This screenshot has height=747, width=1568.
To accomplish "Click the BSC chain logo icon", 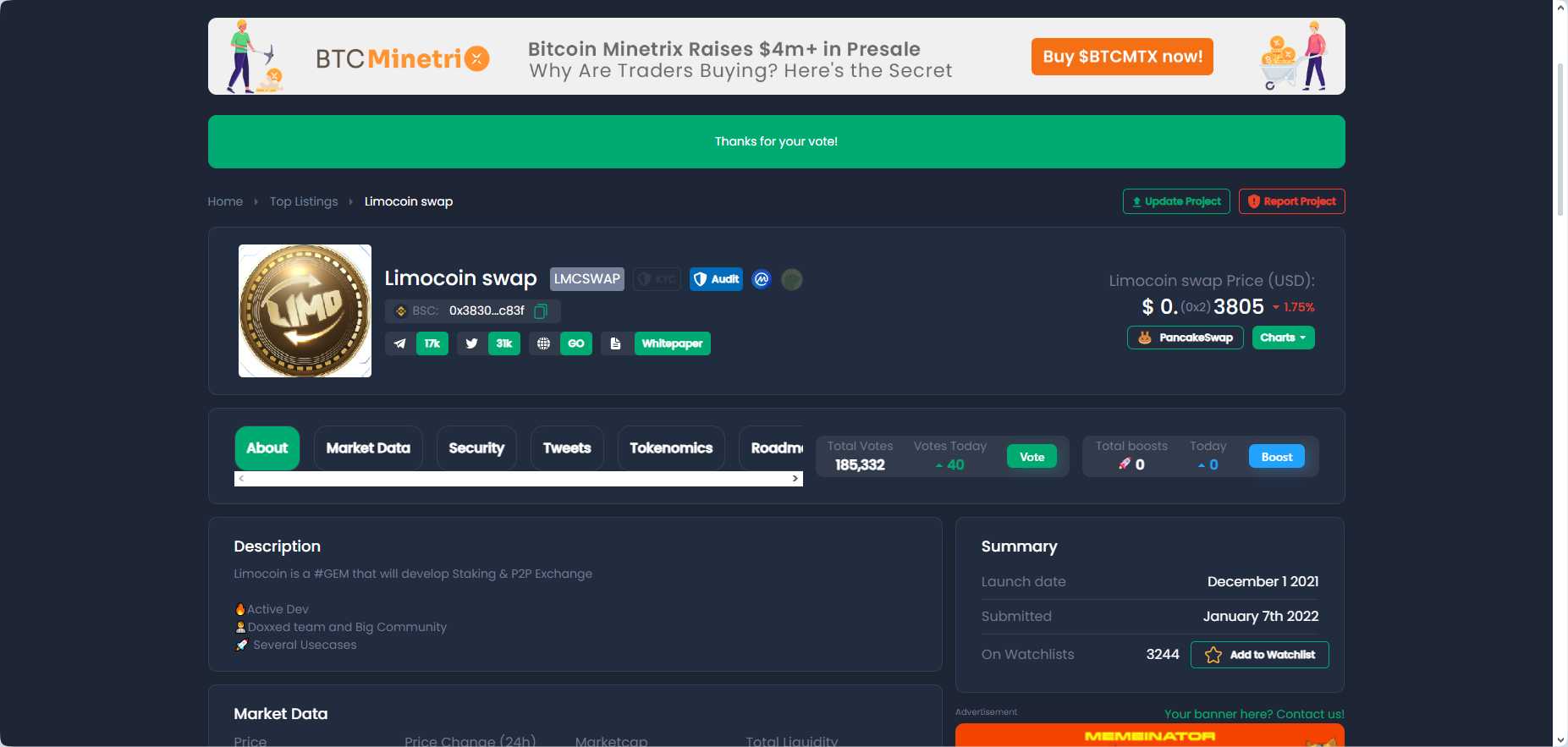I will pyautogui.click(x=401, y=311).
